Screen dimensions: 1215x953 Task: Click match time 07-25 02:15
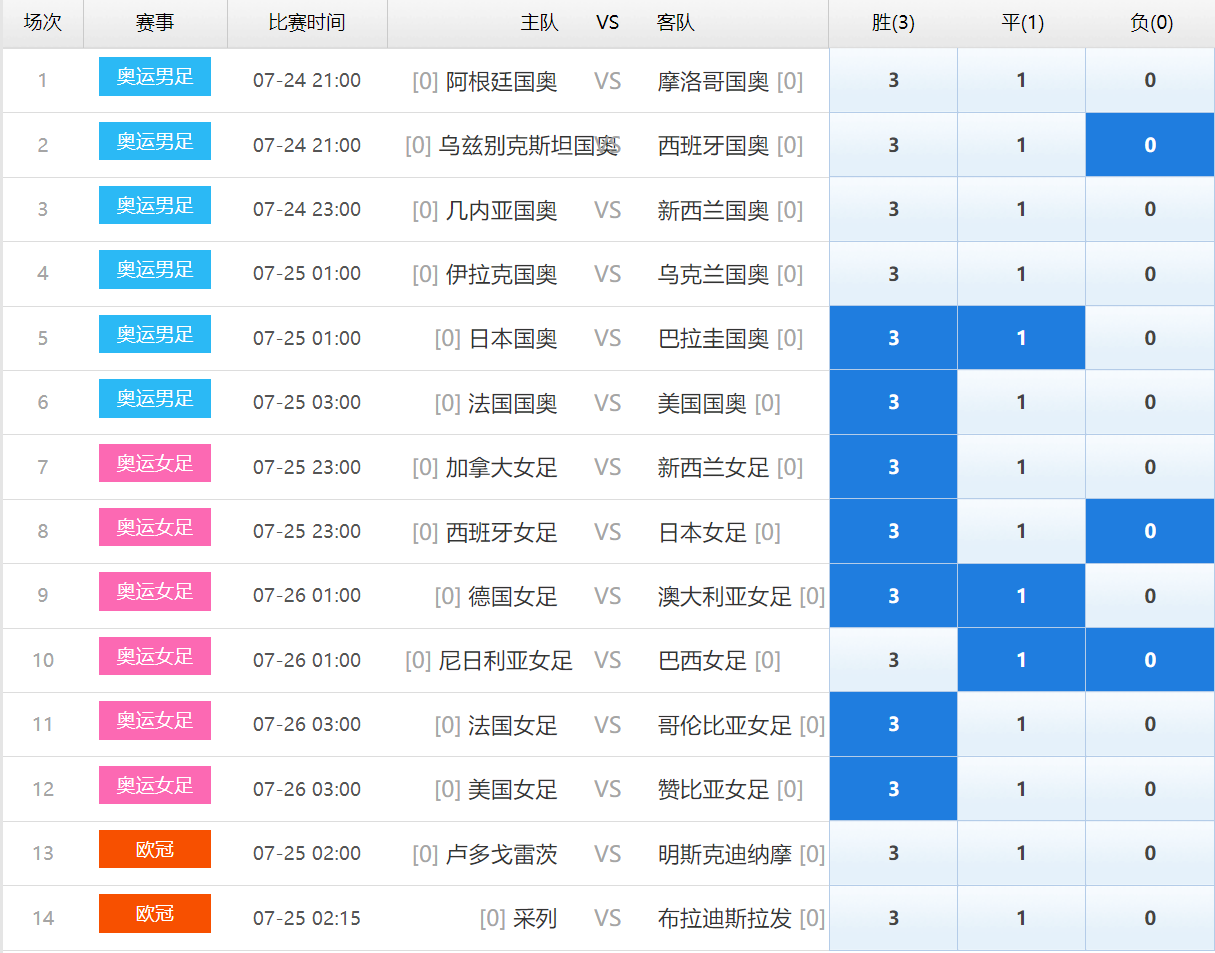pos(307,918)
